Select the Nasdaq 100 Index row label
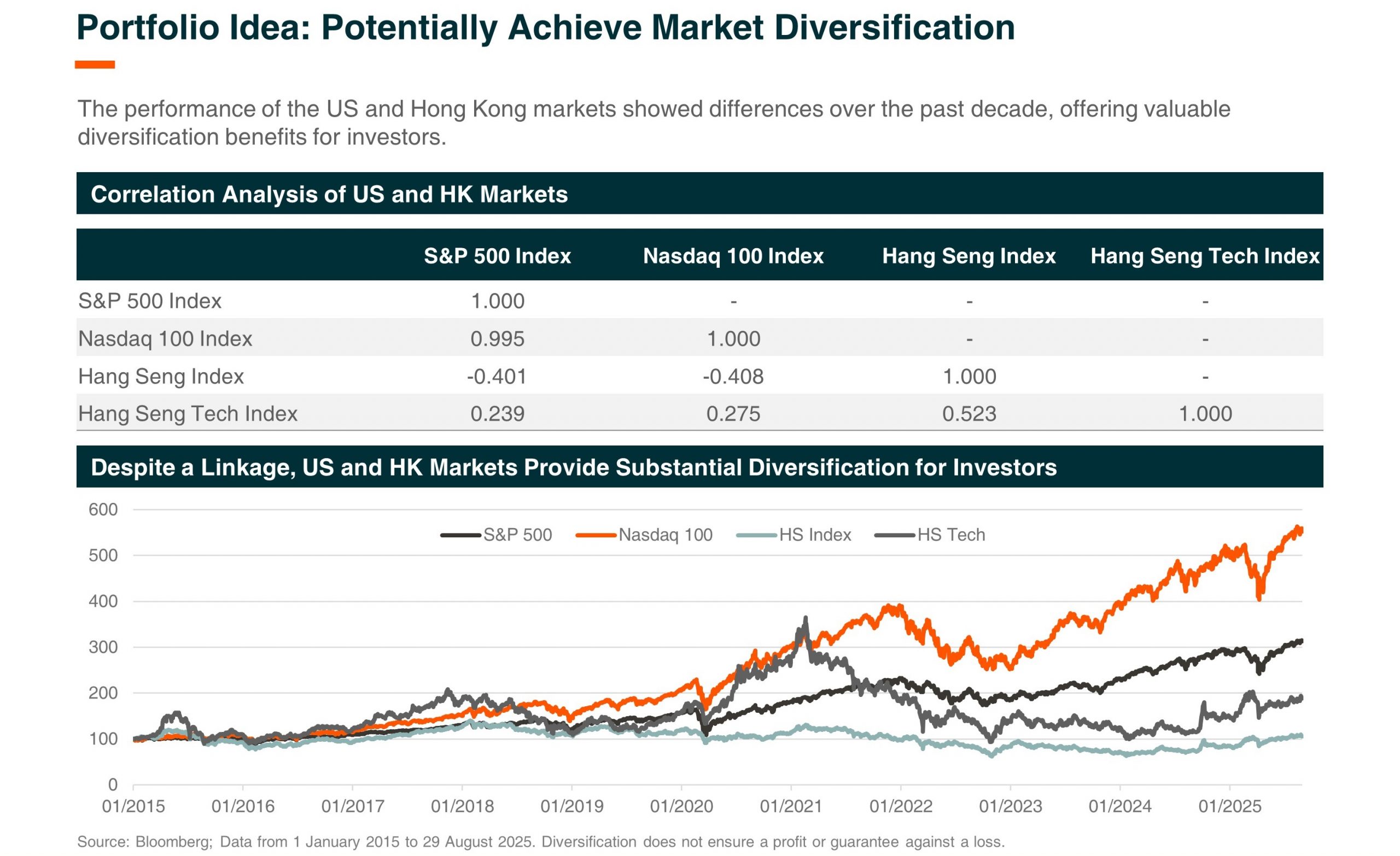The height and width of the screenshot is (856, 1400). 165,339
